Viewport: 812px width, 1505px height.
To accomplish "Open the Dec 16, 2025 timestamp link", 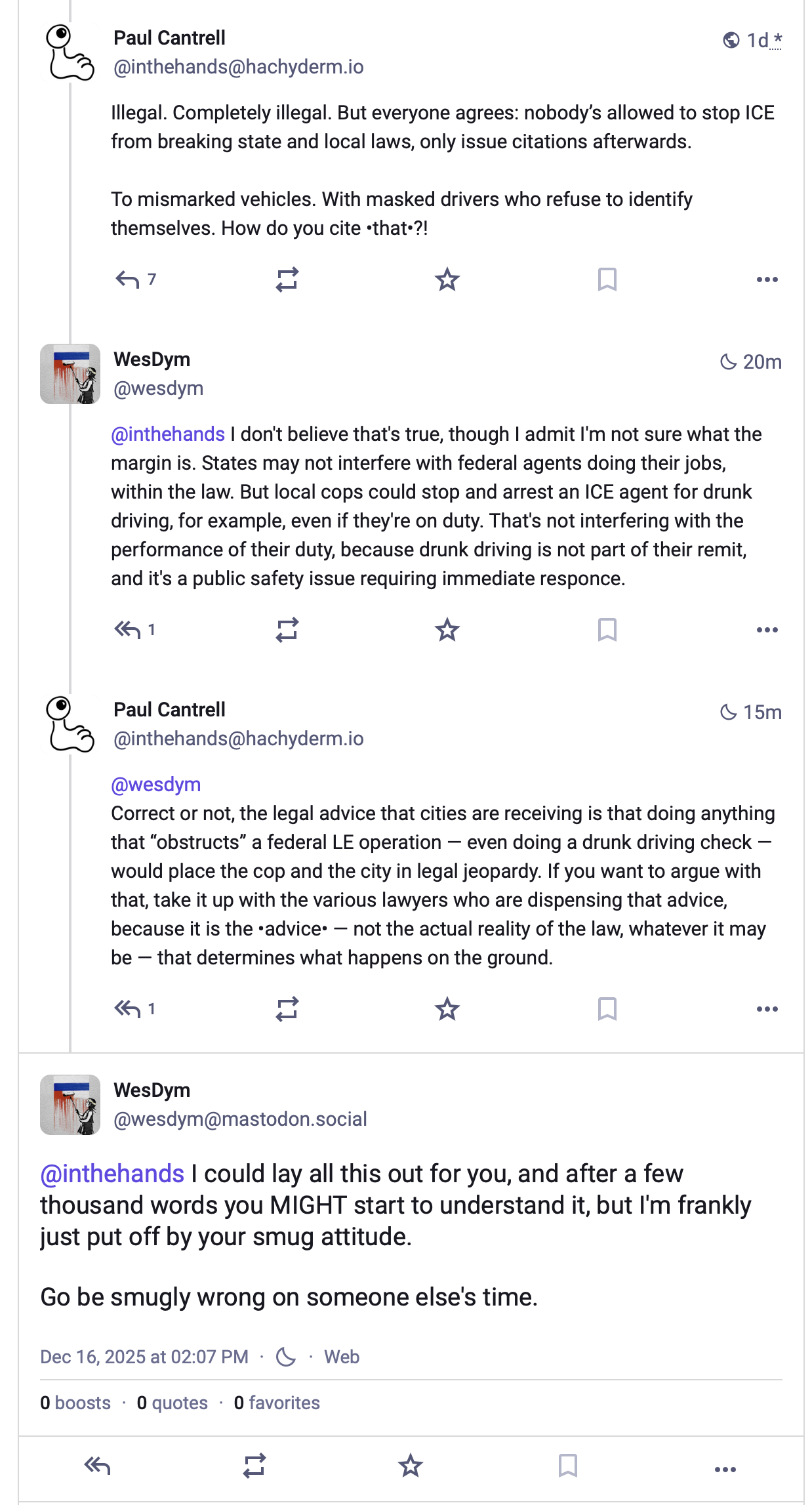I will pyautogui.click(x=144, y=1357).
